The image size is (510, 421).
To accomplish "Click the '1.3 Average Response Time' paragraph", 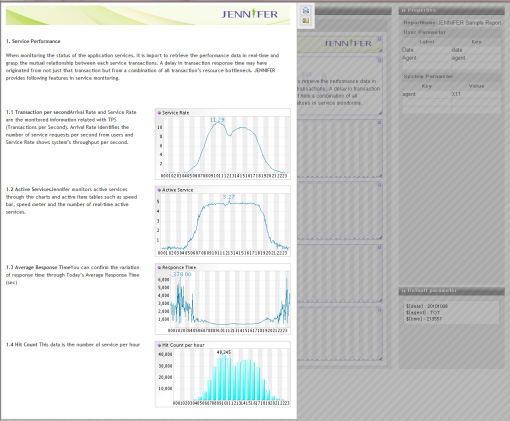I will [72, 275].
